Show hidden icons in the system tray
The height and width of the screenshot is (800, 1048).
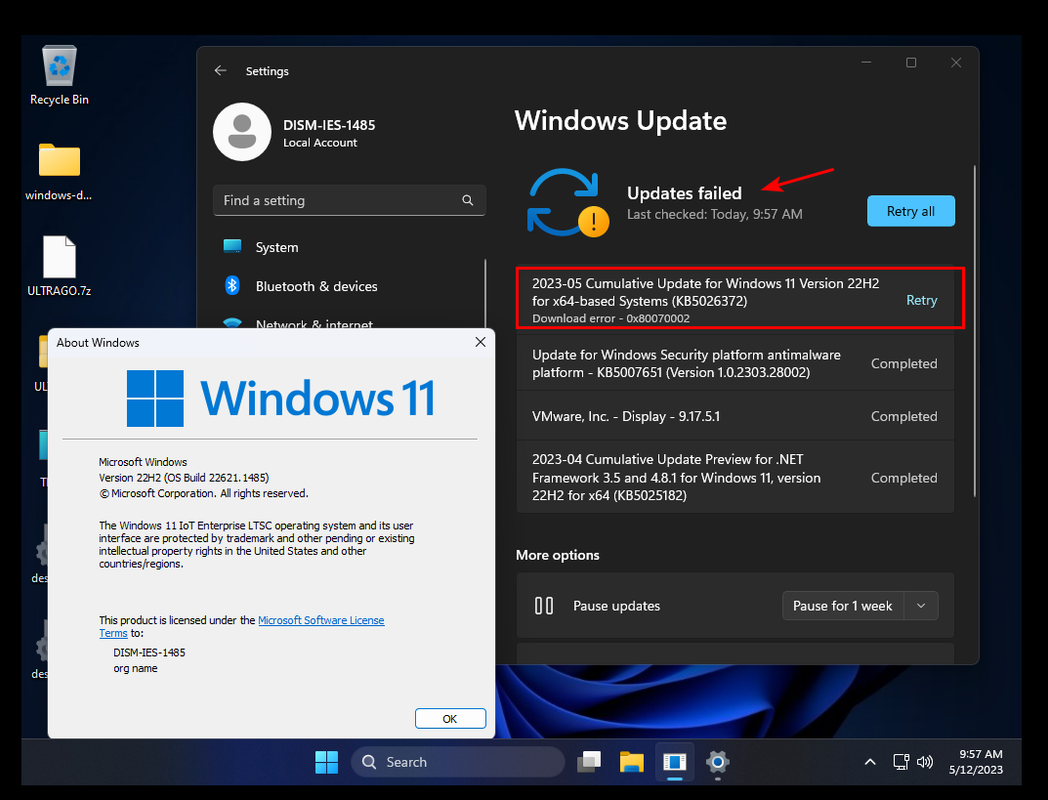point(870,762)
